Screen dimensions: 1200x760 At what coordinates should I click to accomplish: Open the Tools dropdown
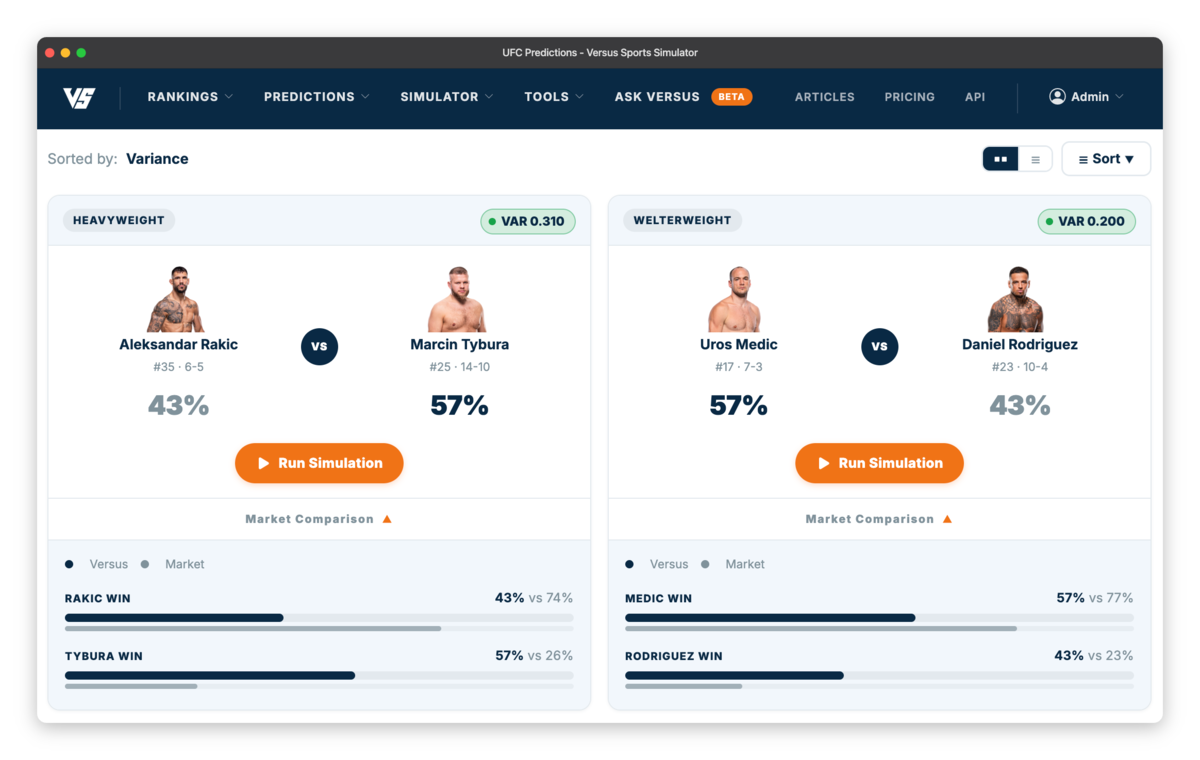(554, 97)
